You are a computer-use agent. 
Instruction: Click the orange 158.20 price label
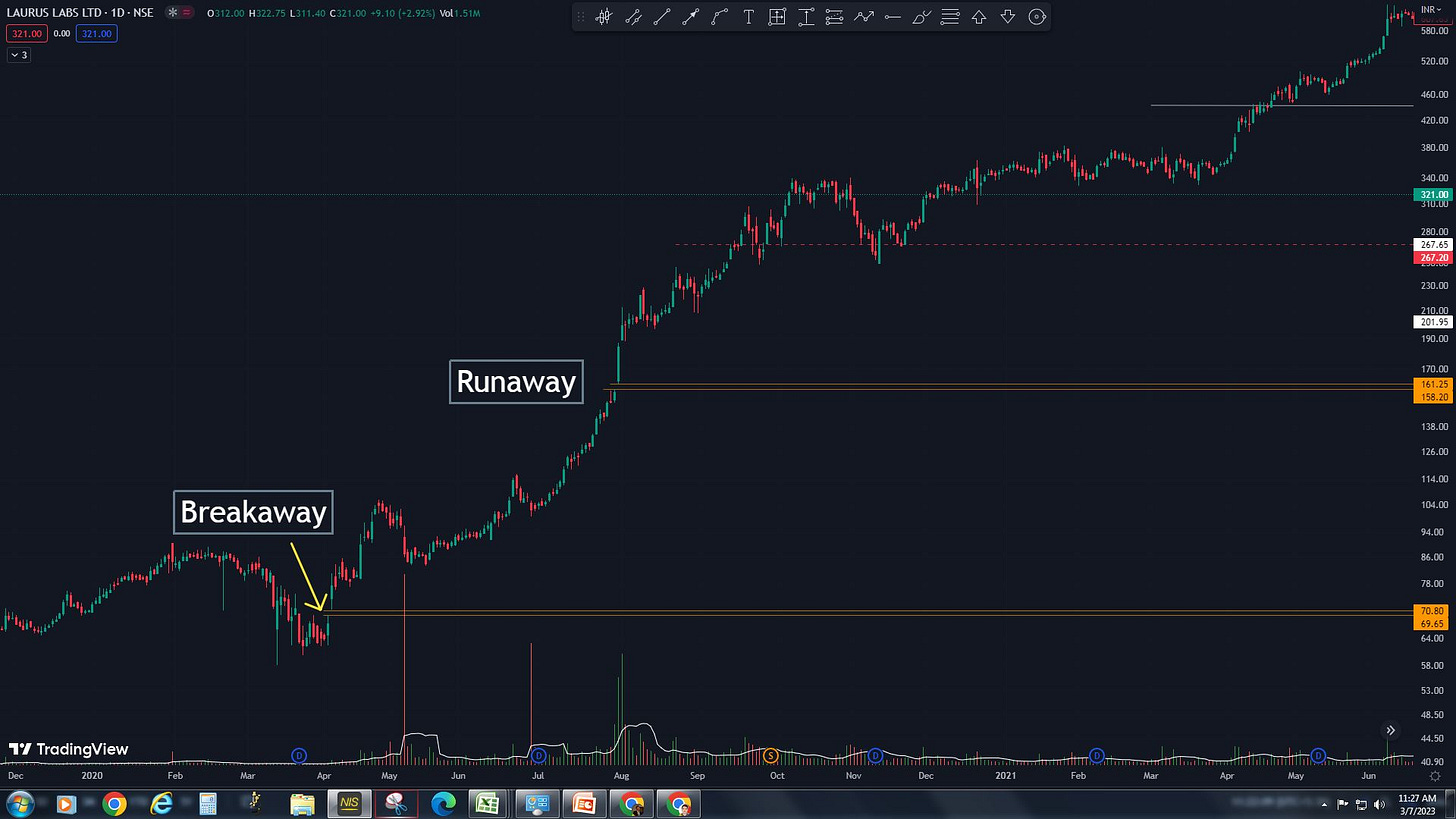1434,397
